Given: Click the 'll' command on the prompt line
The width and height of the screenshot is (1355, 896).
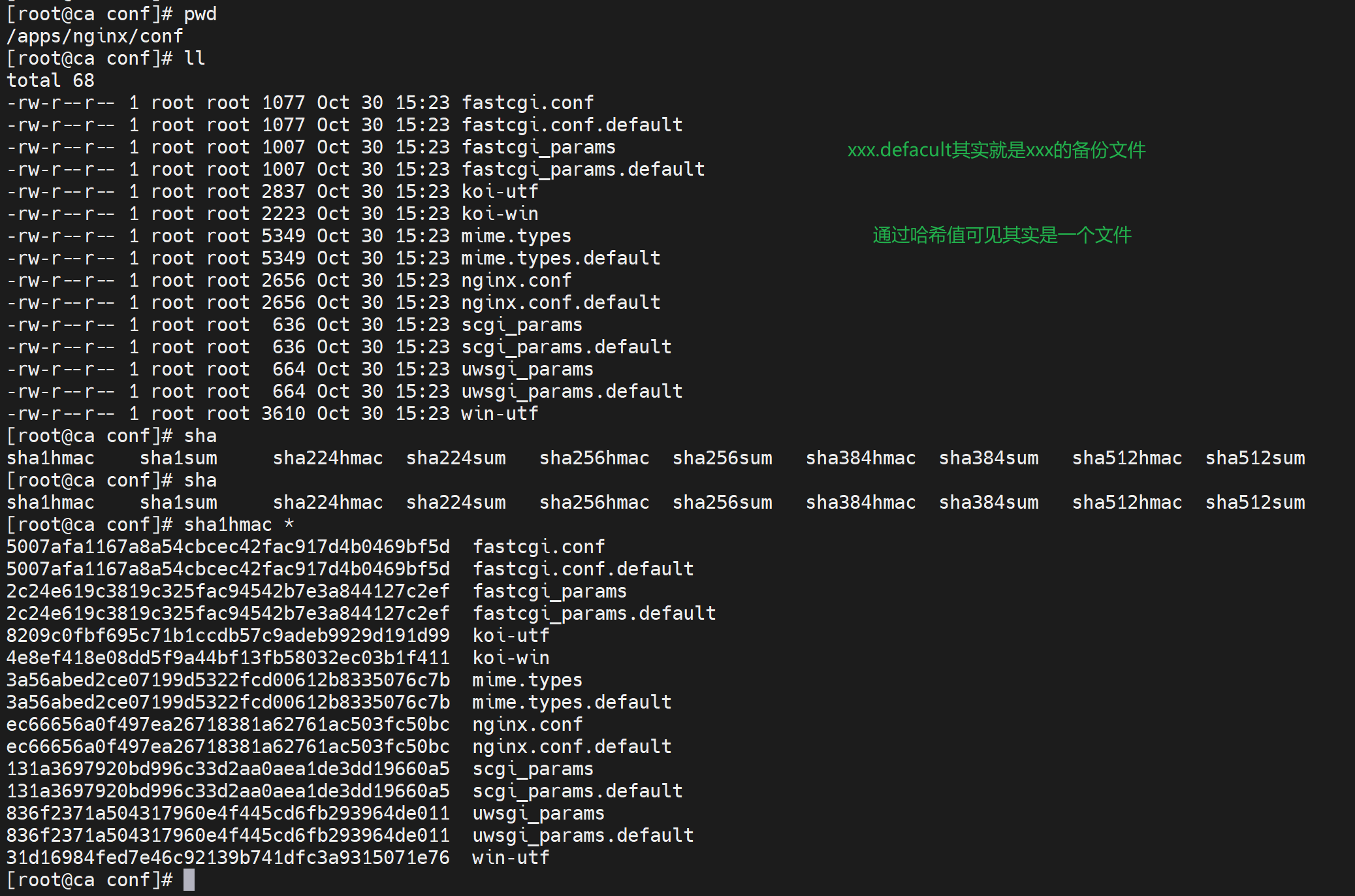Looking at the screenshot, I should coord(195,59).
